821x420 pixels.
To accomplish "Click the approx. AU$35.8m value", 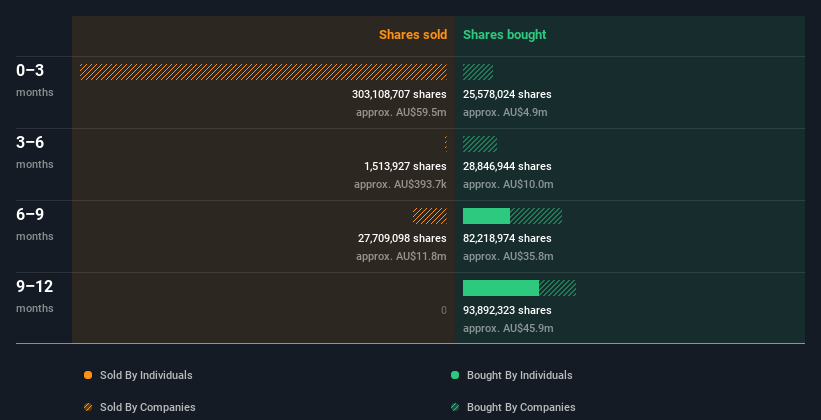I will (x=508, y=256).
